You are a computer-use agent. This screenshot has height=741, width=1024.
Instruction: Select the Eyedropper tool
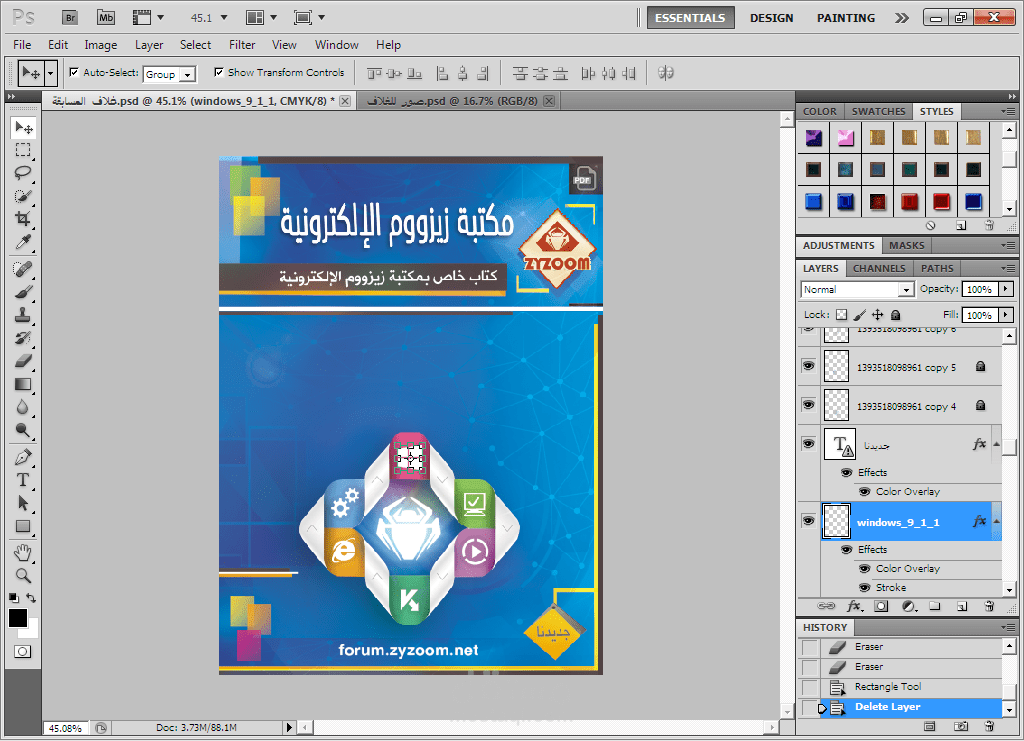23,242
